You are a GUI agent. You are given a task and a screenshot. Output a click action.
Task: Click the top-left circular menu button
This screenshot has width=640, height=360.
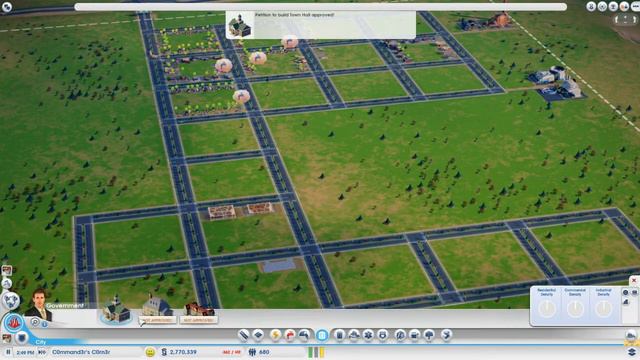[7, 6]
